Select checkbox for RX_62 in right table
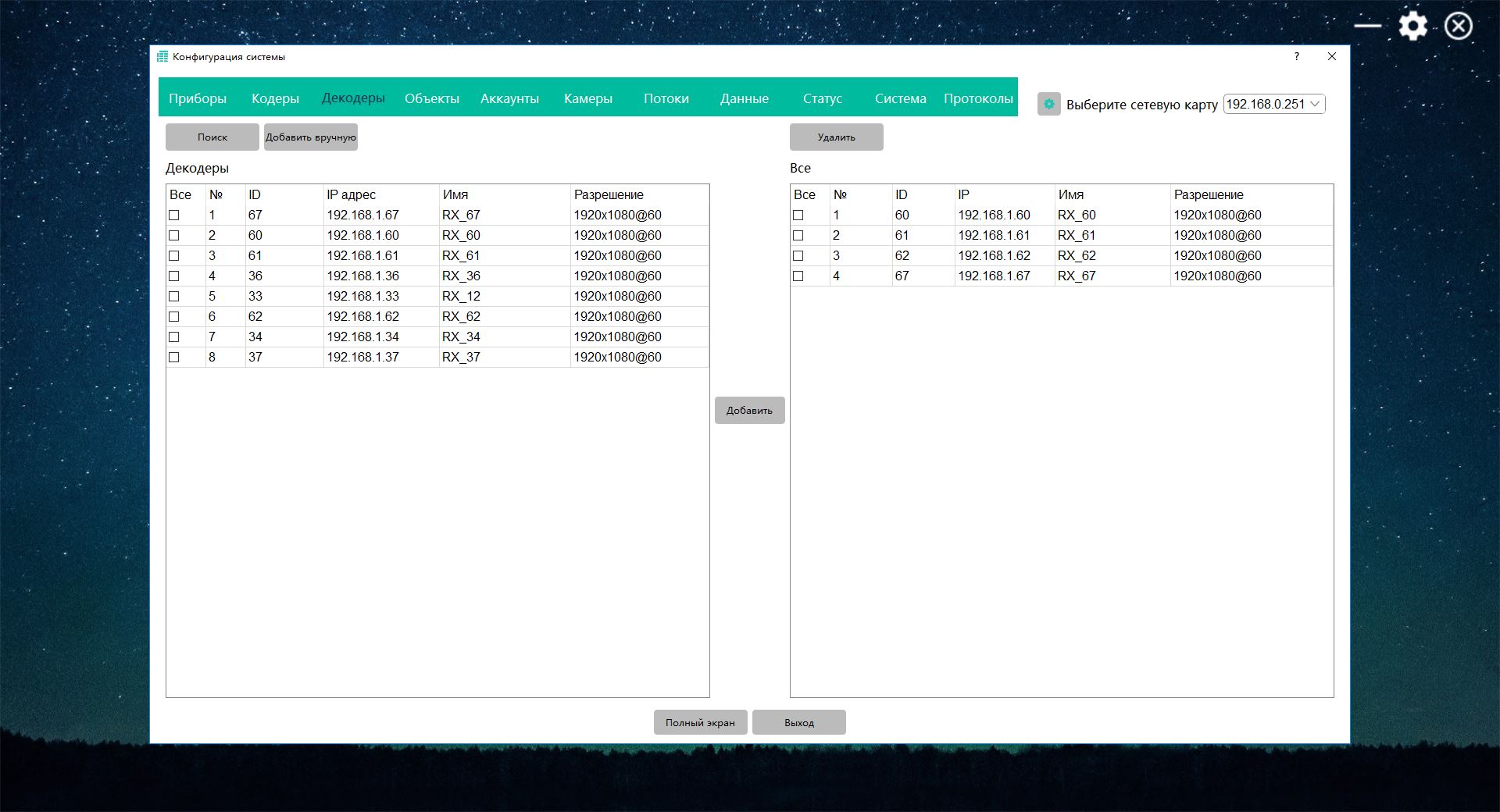 click(x=798, y=255)
